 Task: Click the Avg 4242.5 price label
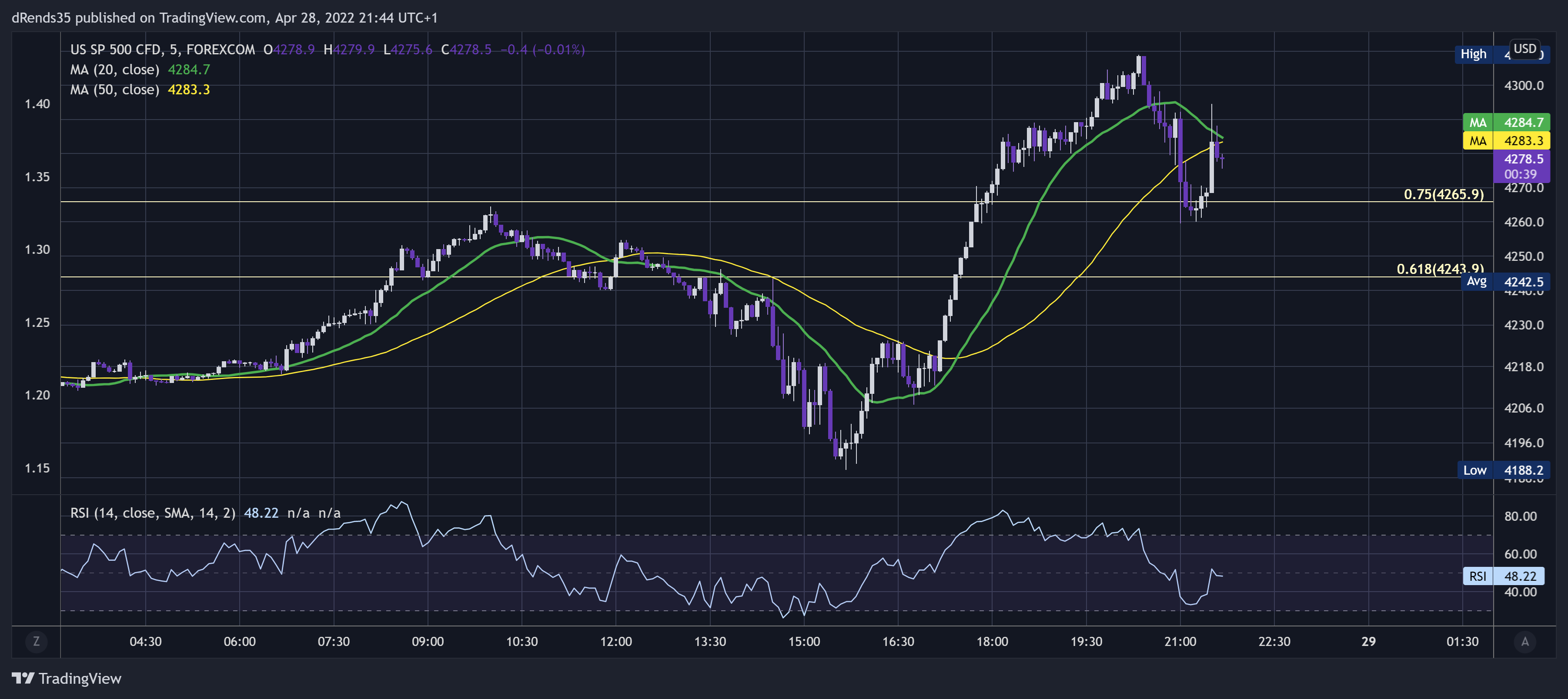[1506, 281]
